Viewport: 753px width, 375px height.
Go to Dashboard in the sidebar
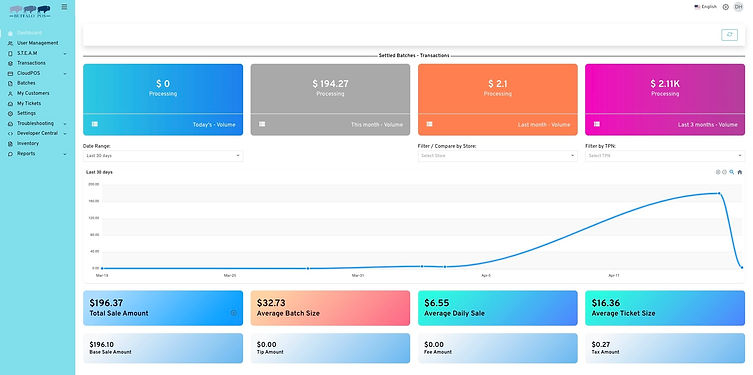pos(29,33)
